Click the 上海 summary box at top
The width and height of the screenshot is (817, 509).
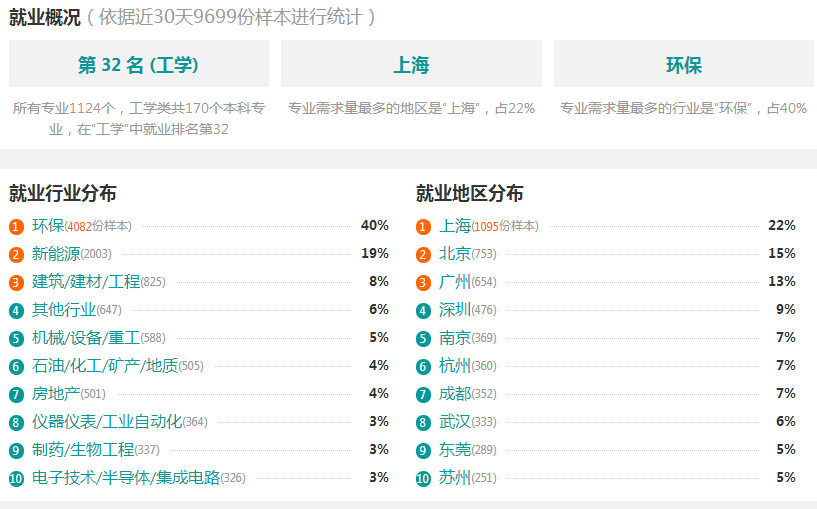[x=411, y=64]
